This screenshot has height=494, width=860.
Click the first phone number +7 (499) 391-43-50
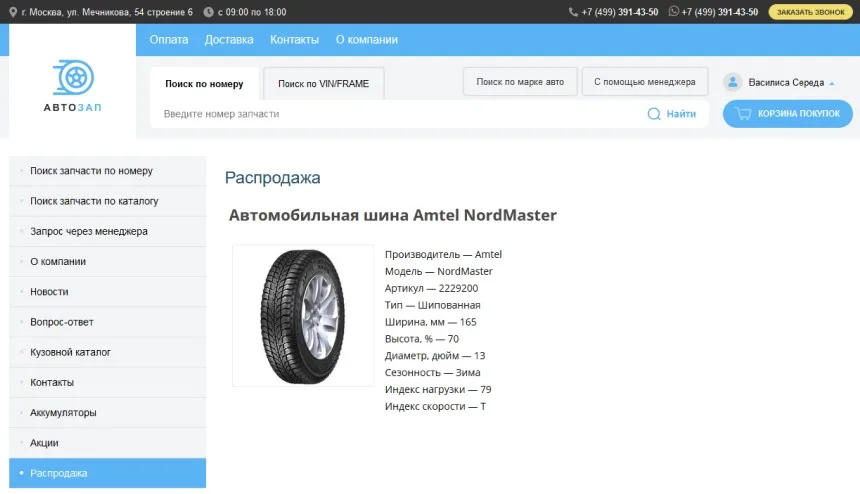tap(620, 12)
